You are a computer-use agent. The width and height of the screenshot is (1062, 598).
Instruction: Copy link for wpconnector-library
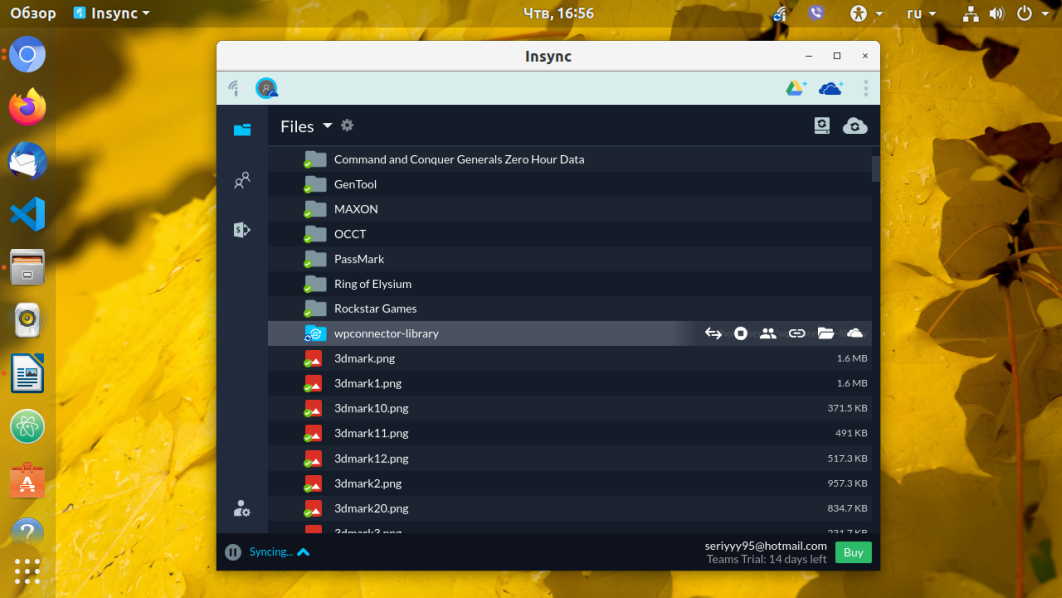(796, 333)
